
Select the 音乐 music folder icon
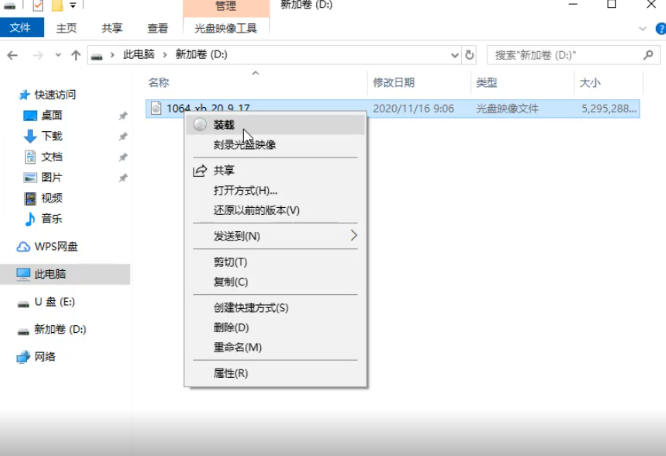coord(30,219)
